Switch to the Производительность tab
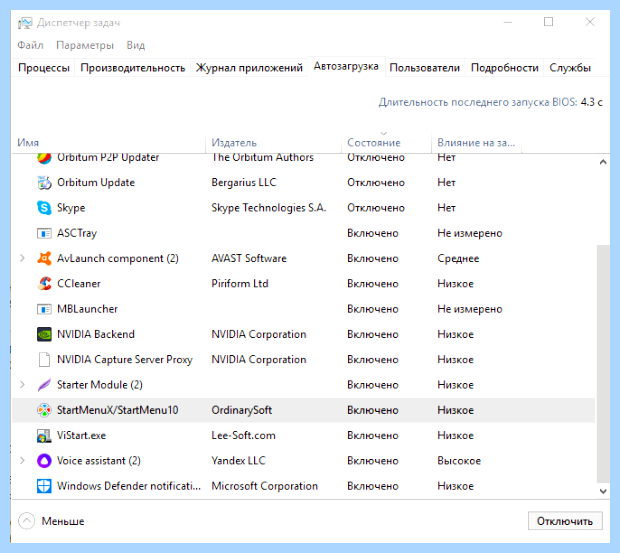The height and width of the screenshot is (553, 620). [x=133, y=68]
